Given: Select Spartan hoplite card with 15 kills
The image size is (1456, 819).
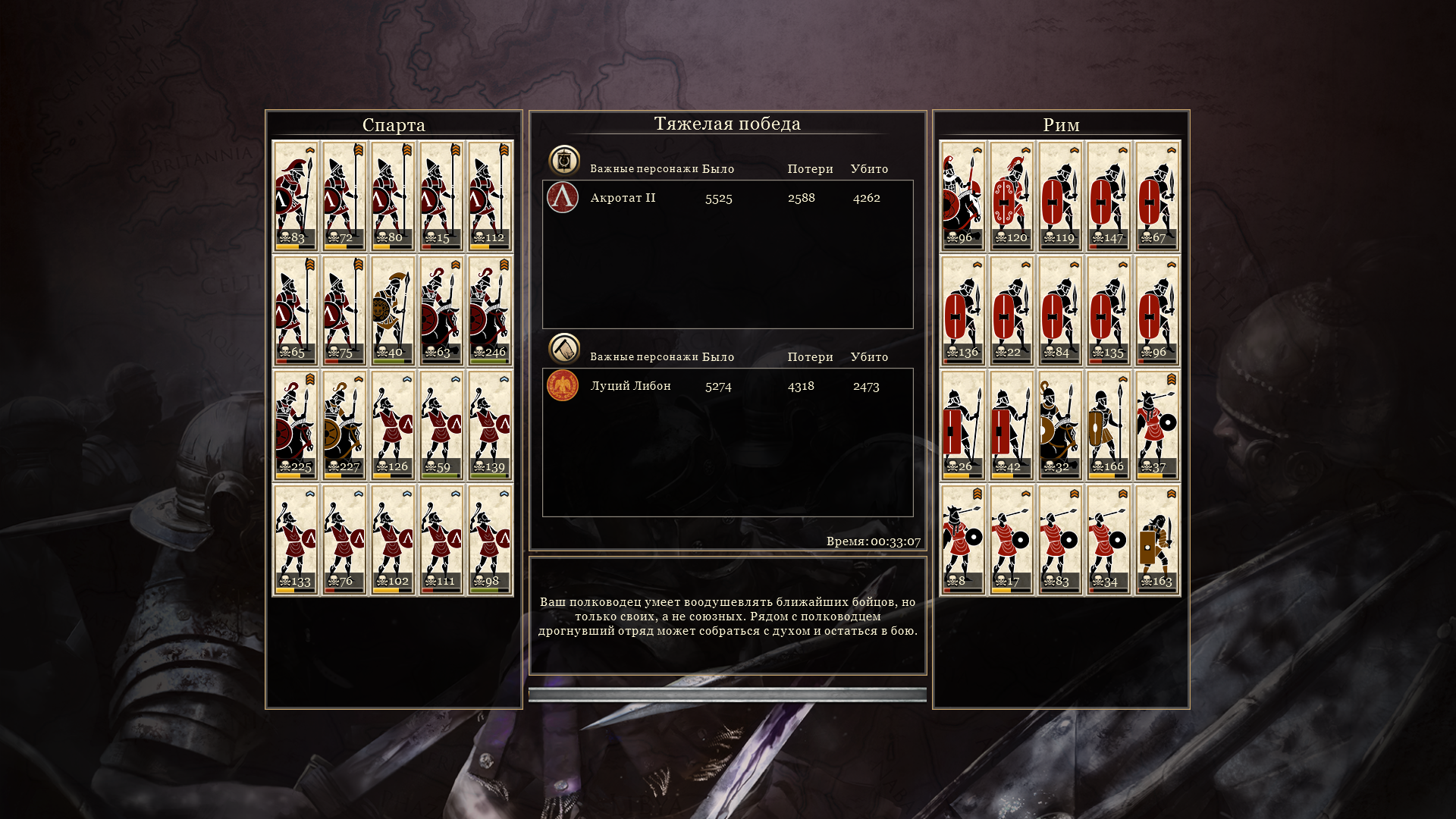Looking at the screenshot, I should coord(441,196).
